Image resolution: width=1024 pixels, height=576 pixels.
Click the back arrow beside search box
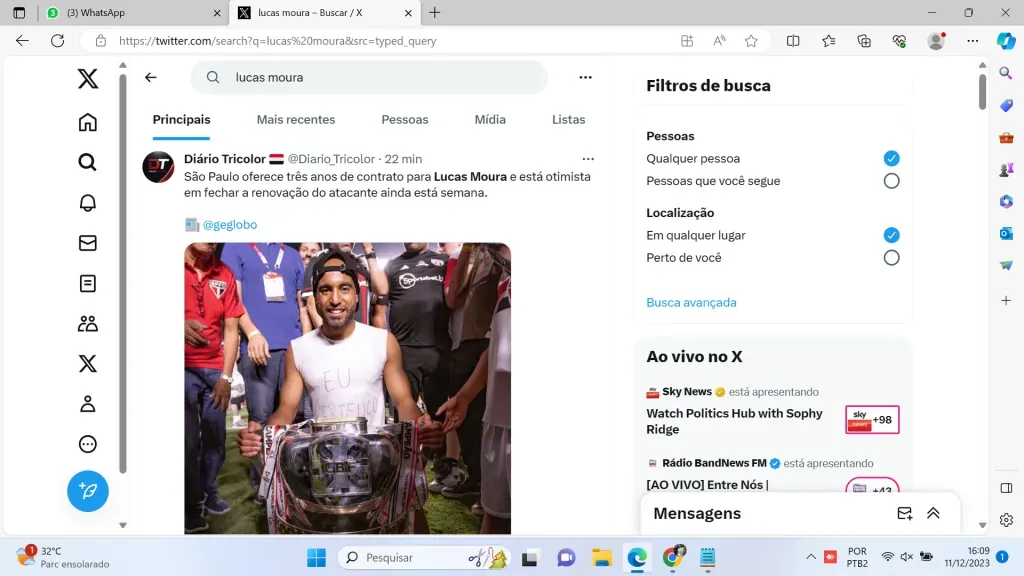(151, 77)
